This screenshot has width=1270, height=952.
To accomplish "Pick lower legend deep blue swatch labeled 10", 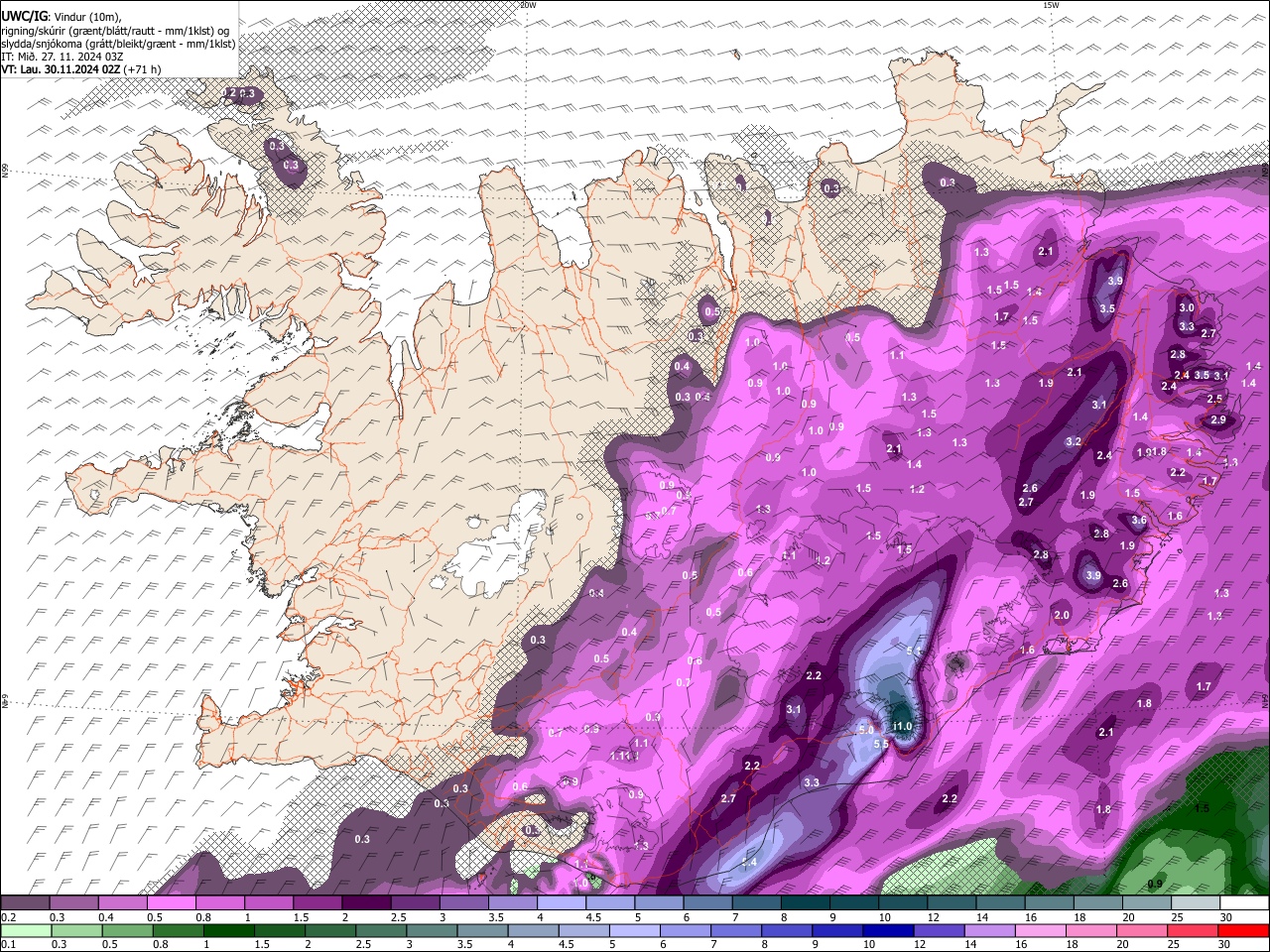I will point(889,931).
